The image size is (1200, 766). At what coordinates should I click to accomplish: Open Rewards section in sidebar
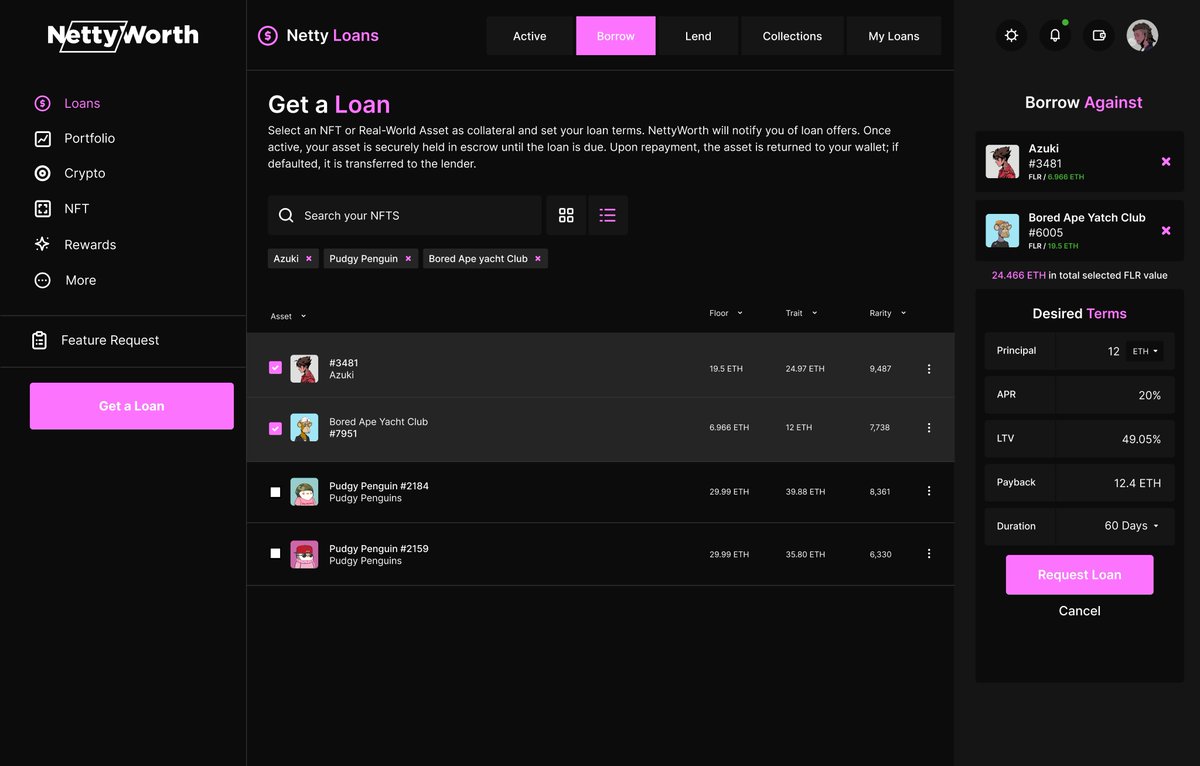pos(75,244)
